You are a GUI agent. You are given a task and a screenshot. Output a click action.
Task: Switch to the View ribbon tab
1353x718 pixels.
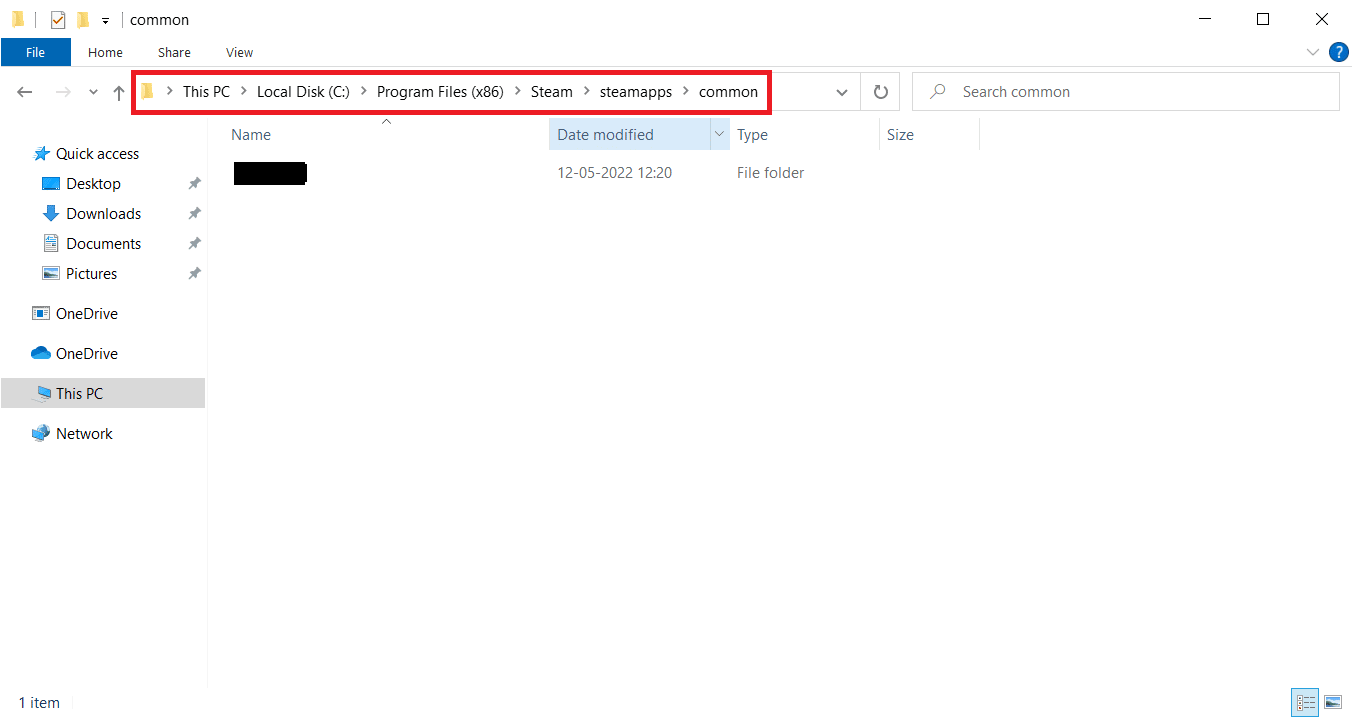(x=239, y=52)
